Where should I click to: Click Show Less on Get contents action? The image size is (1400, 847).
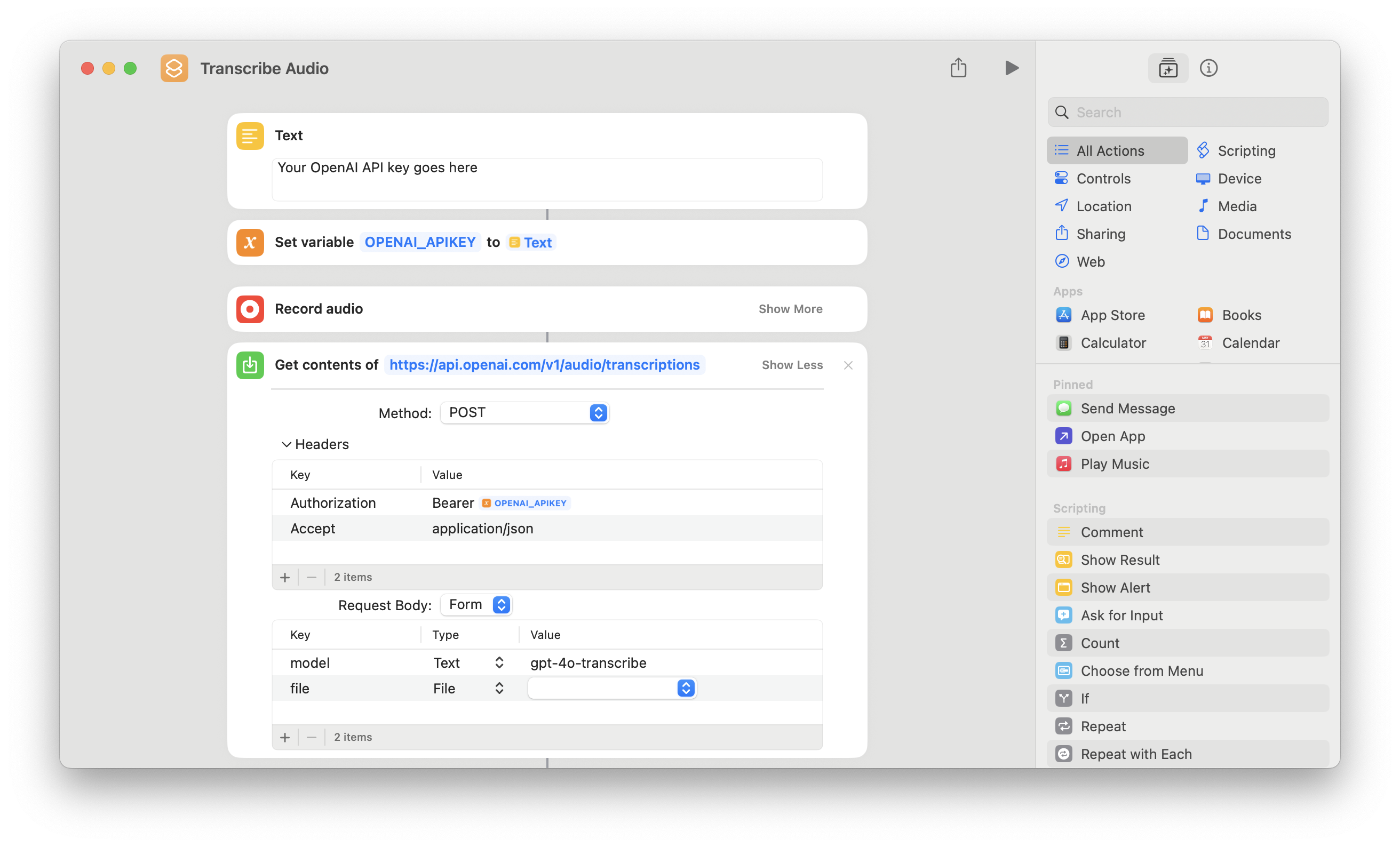pos(792,365)
